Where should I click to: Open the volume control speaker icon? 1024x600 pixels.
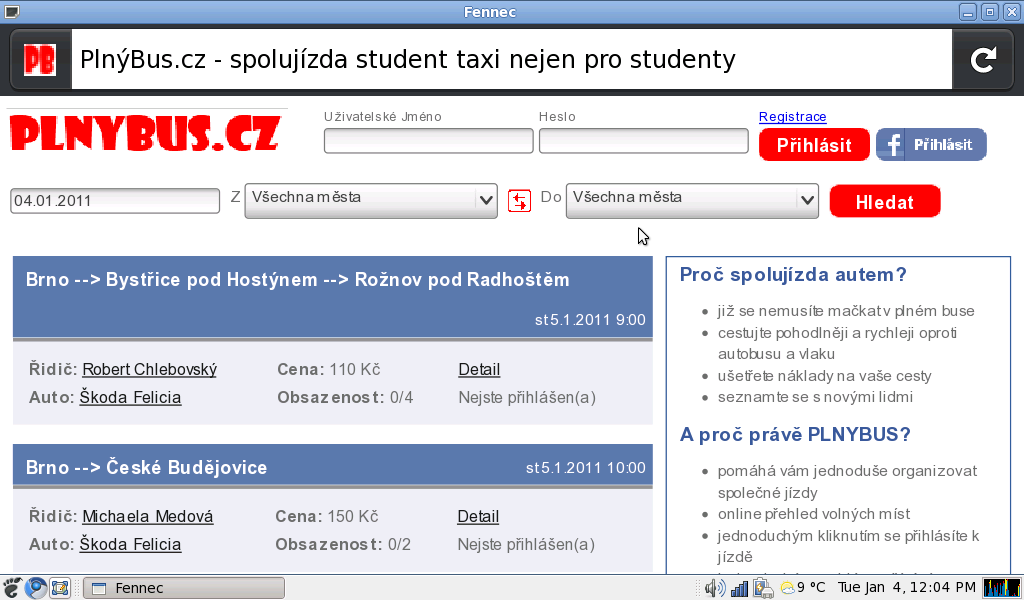(714, 588)
